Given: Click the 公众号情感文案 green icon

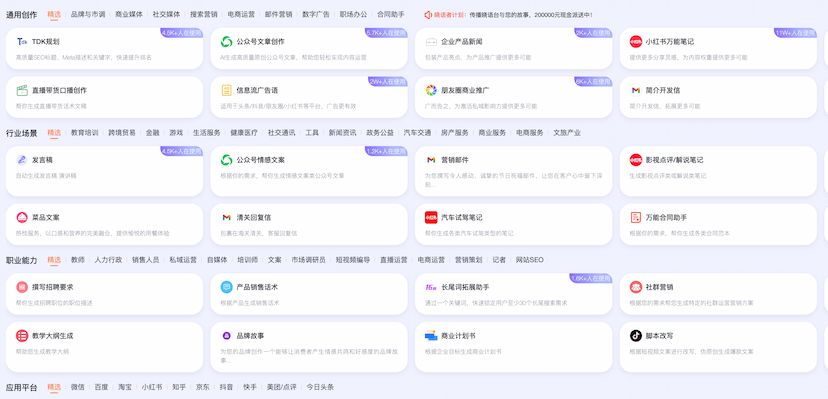Looking at the screenshot, I should coord(227,160).
